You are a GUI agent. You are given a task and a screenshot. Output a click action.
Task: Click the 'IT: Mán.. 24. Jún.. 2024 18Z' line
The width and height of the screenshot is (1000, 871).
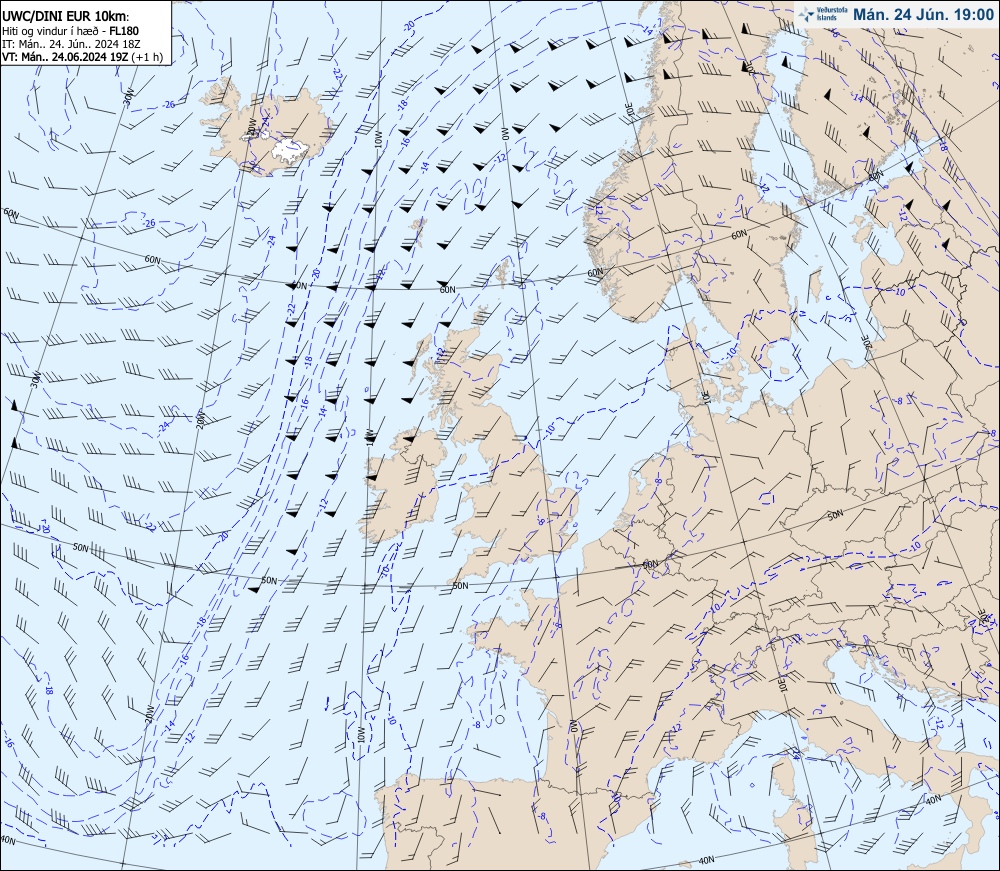click(71, 44)
